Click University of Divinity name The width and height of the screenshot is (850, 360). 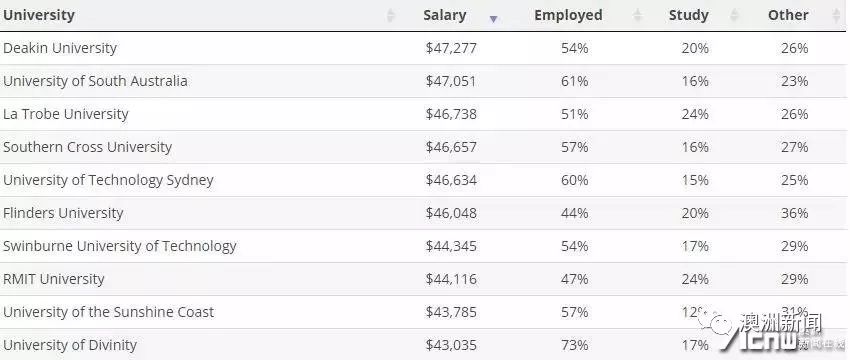pyautogui.click(x=70, y=345)
